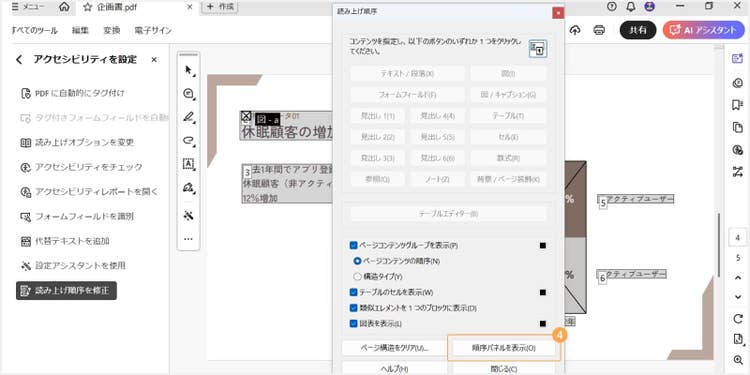Open more tools ellipsis
The image size is (750, 375).
[188, 239]
